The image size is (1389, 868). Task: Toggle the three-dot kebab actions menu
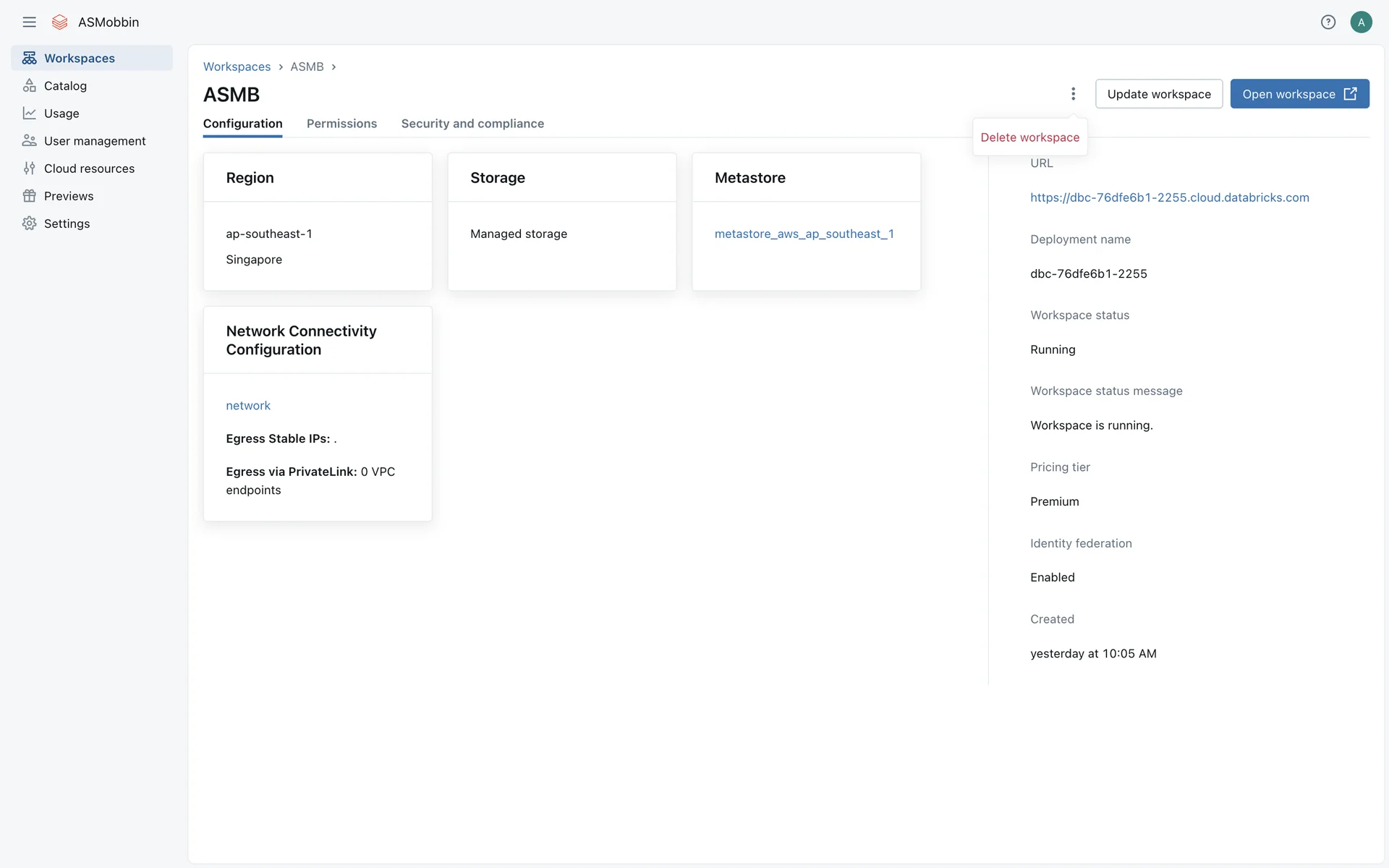tap(1073, 93)
